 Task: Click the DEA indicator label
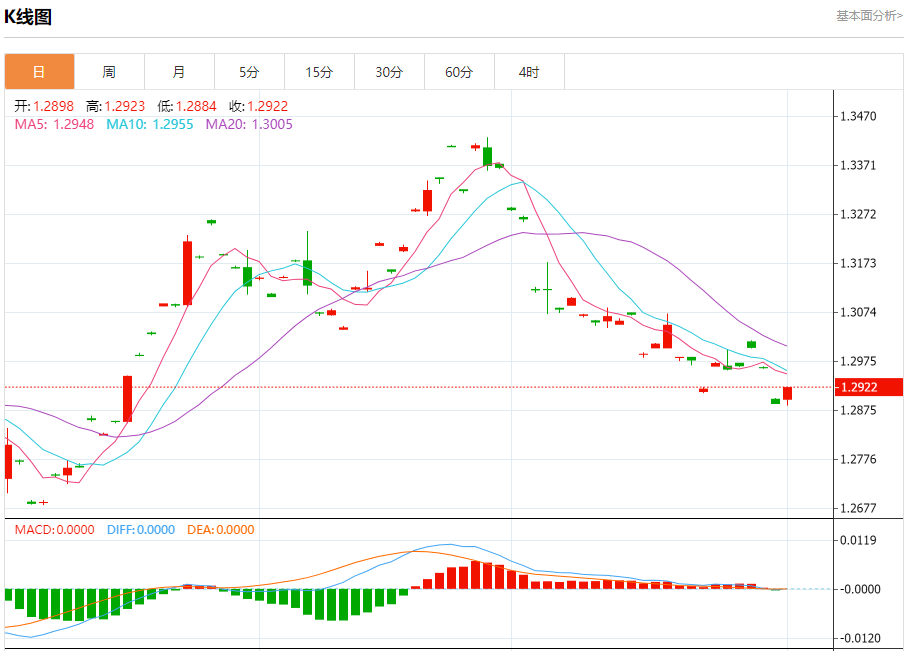pos(220,530)
